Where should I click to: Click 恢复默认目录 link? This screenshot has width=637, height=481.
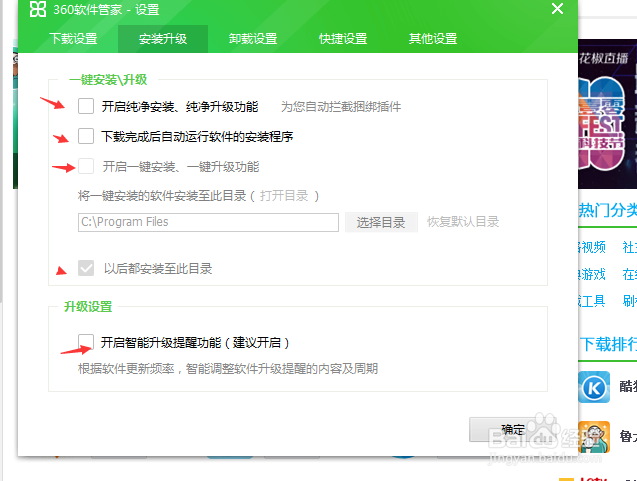463,222
